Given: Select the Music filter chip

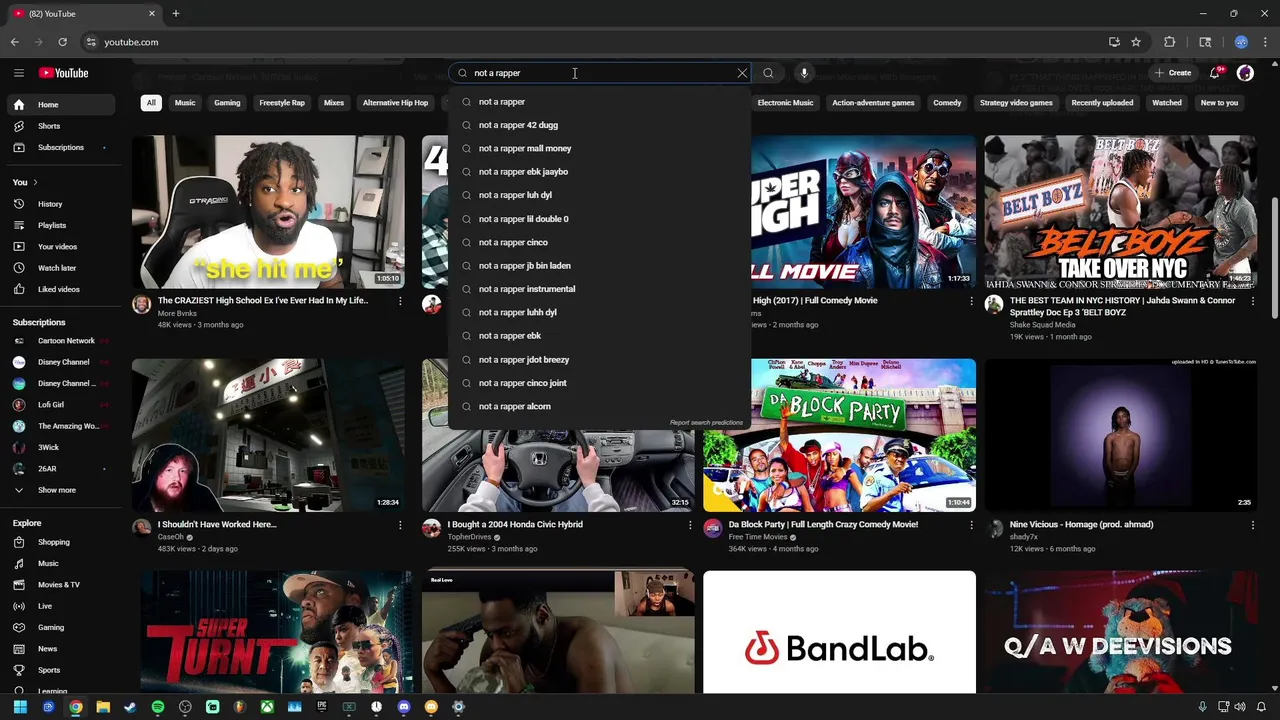Looking at the screenshot, I should (185, 103).
